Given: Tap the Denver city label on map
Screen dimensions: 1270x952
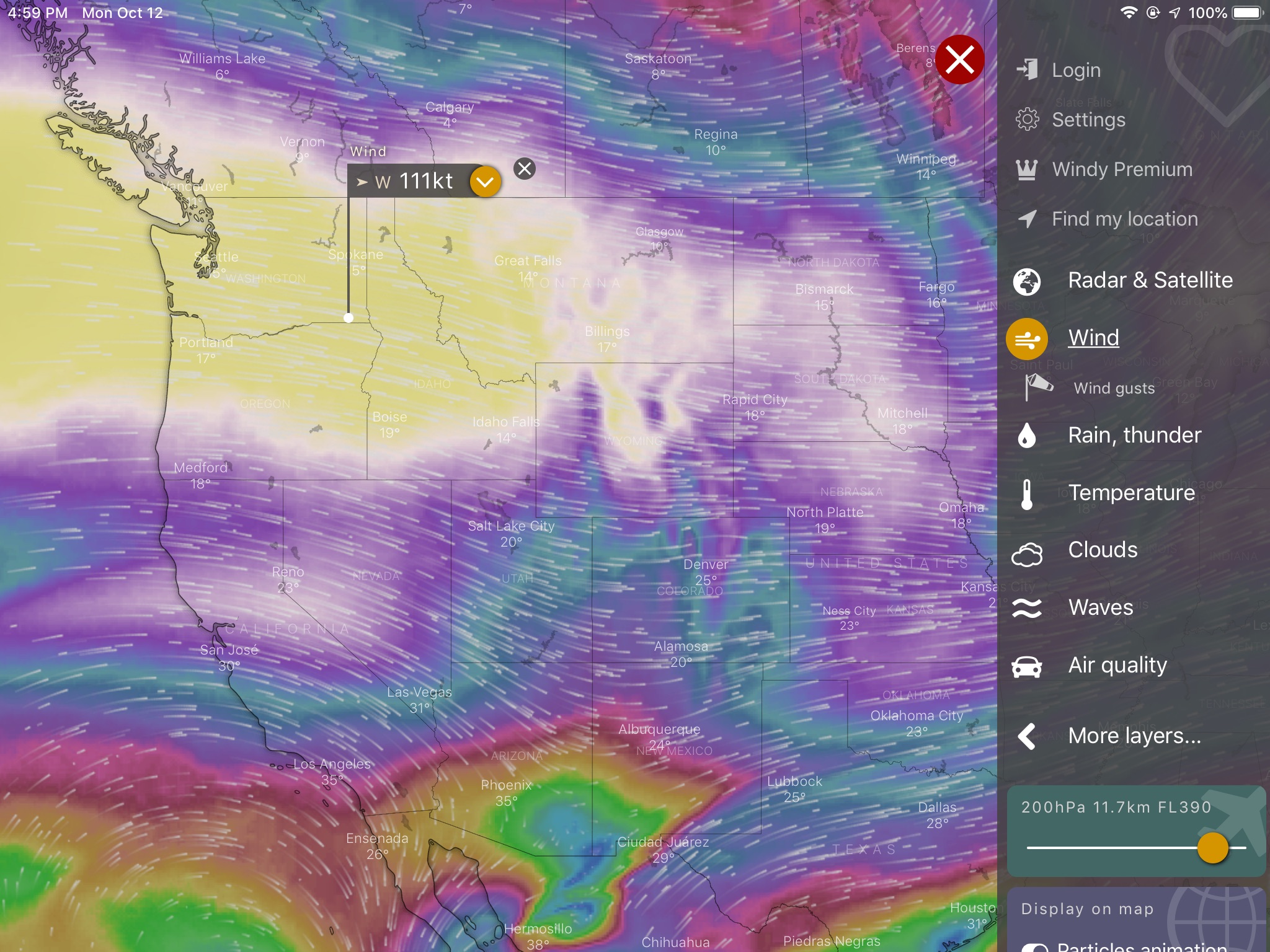Looking at the screenshot, I should point(705,565).
